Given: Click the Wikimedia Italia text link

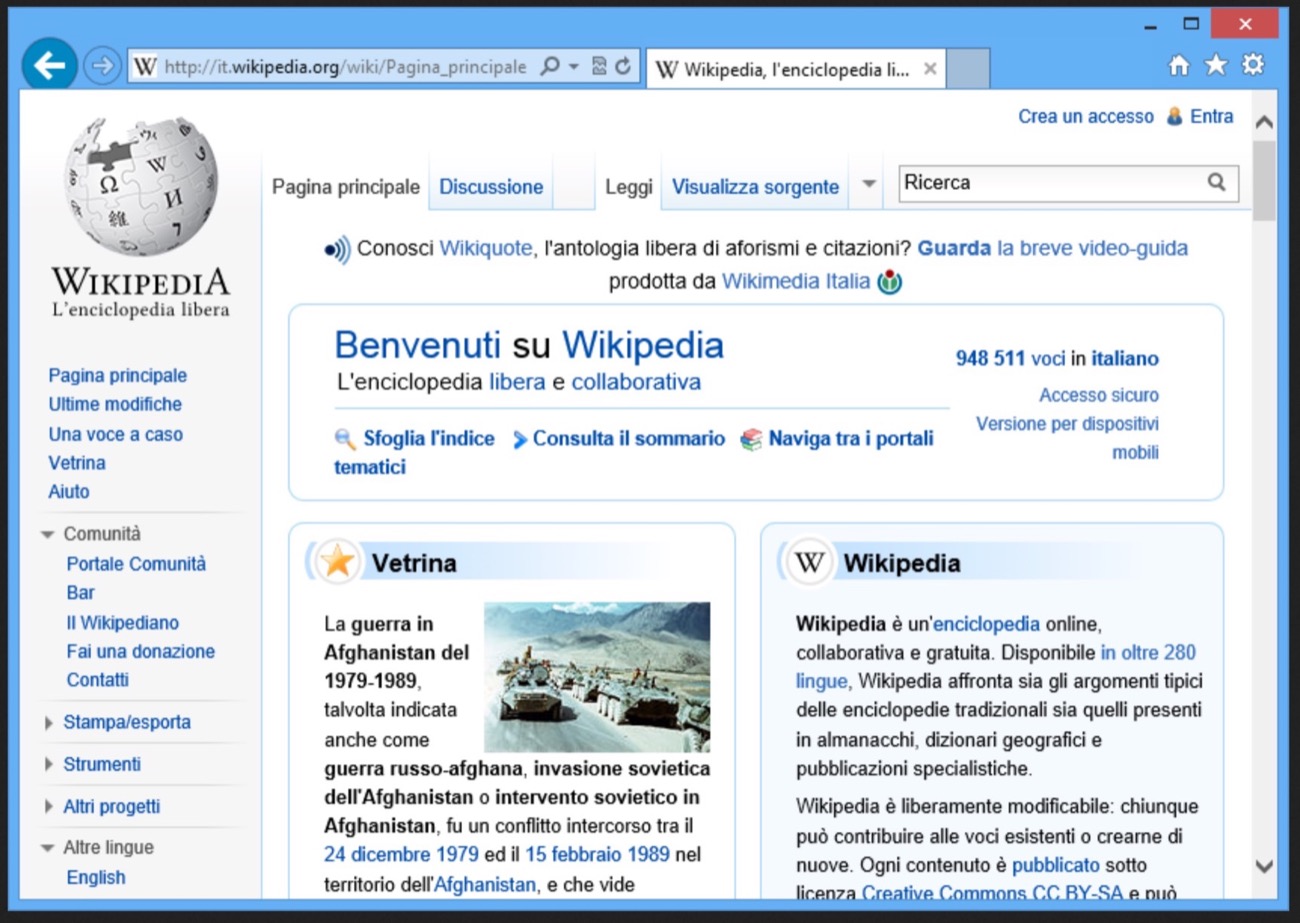Looking at the screenshot, I should click(796, 282).
